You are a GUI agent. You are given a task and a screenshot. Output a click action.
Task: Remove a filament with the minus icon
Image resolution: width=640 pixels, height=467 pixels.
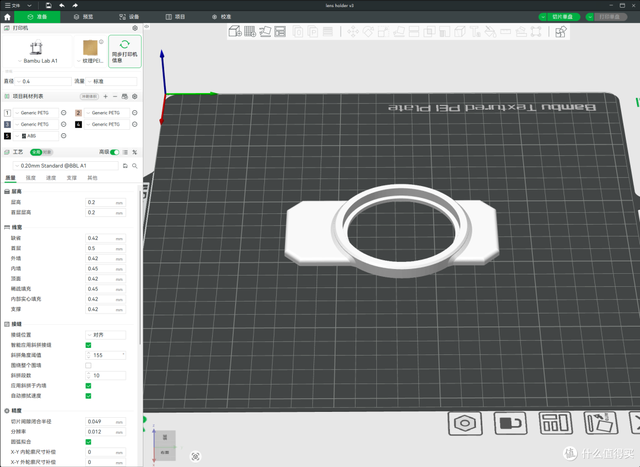point(115,96)
